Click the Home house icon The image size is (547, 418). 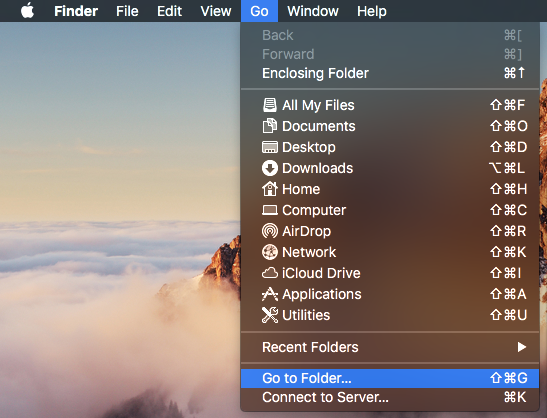point(270,189)
